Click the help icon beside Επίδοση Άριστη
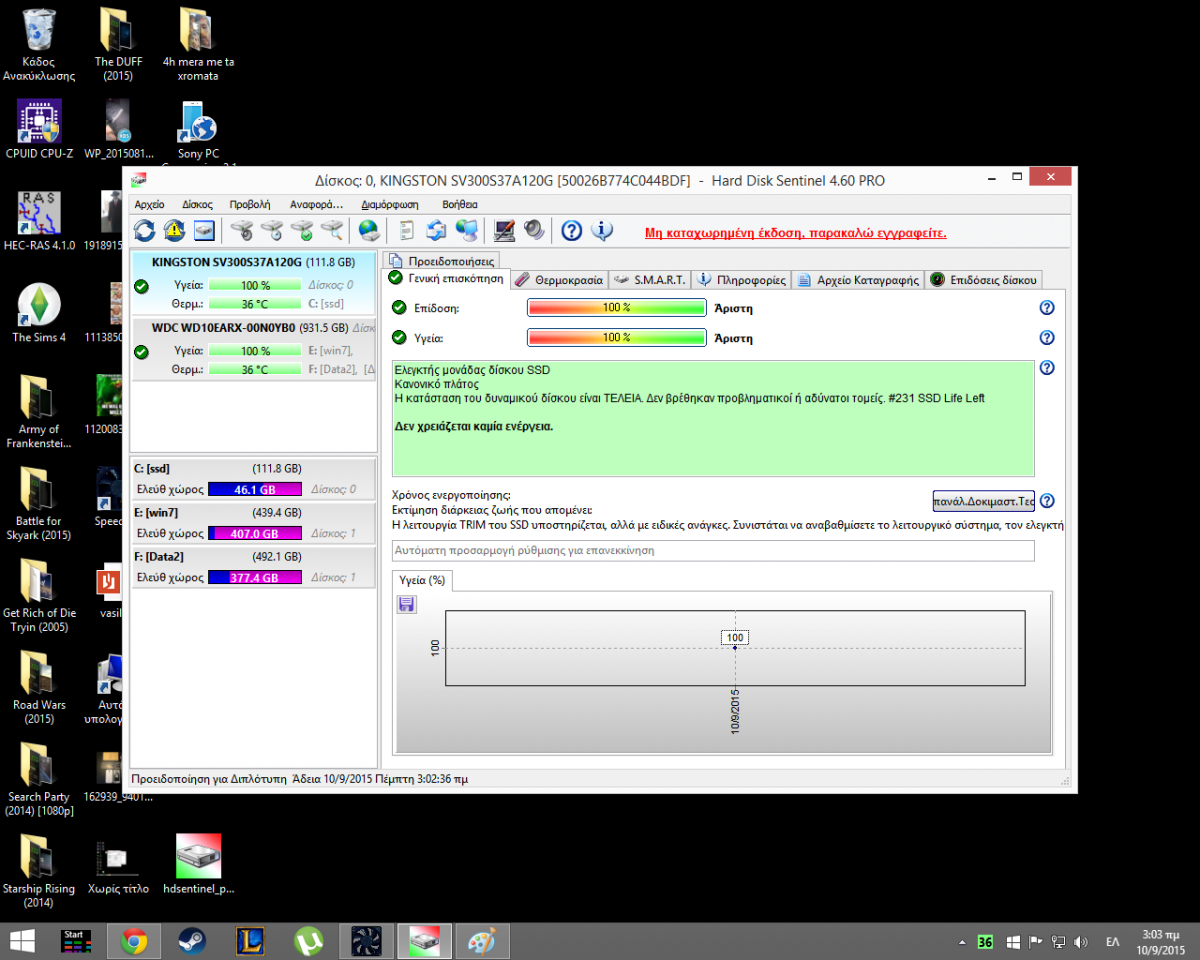Image resolution: width=1200 pixels, height=960 pixels. [x=1047, y=308]
